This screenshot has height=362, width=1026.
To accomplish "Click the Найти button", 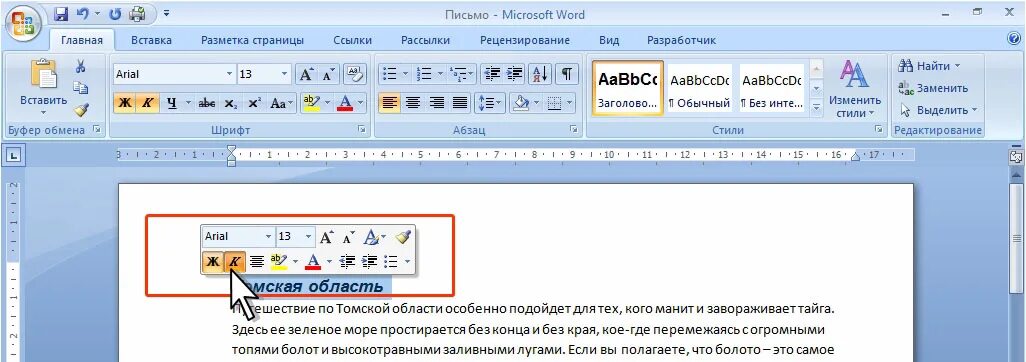I will pos(930,66).
